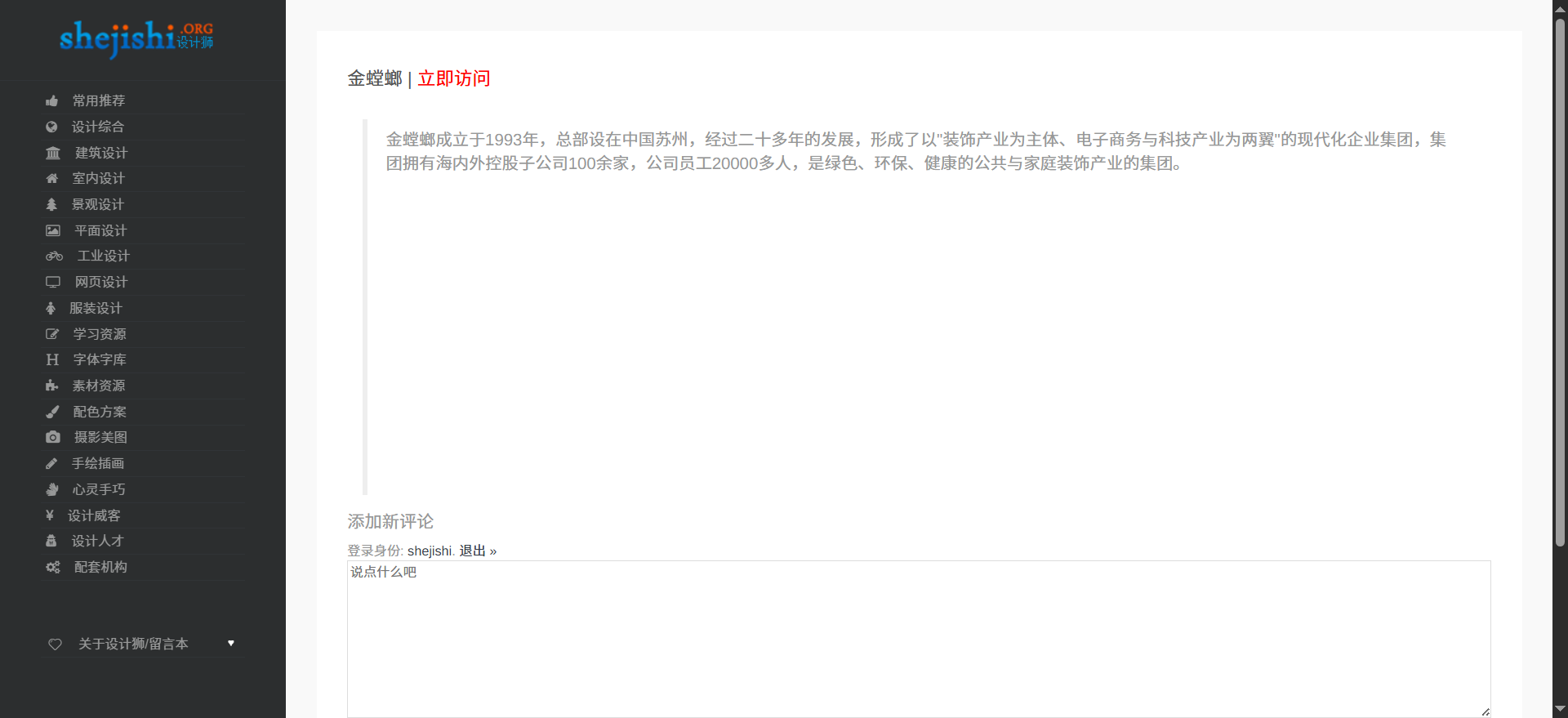
Task: Select 平面设计 in the sidebar
Action: coord(100,230)
